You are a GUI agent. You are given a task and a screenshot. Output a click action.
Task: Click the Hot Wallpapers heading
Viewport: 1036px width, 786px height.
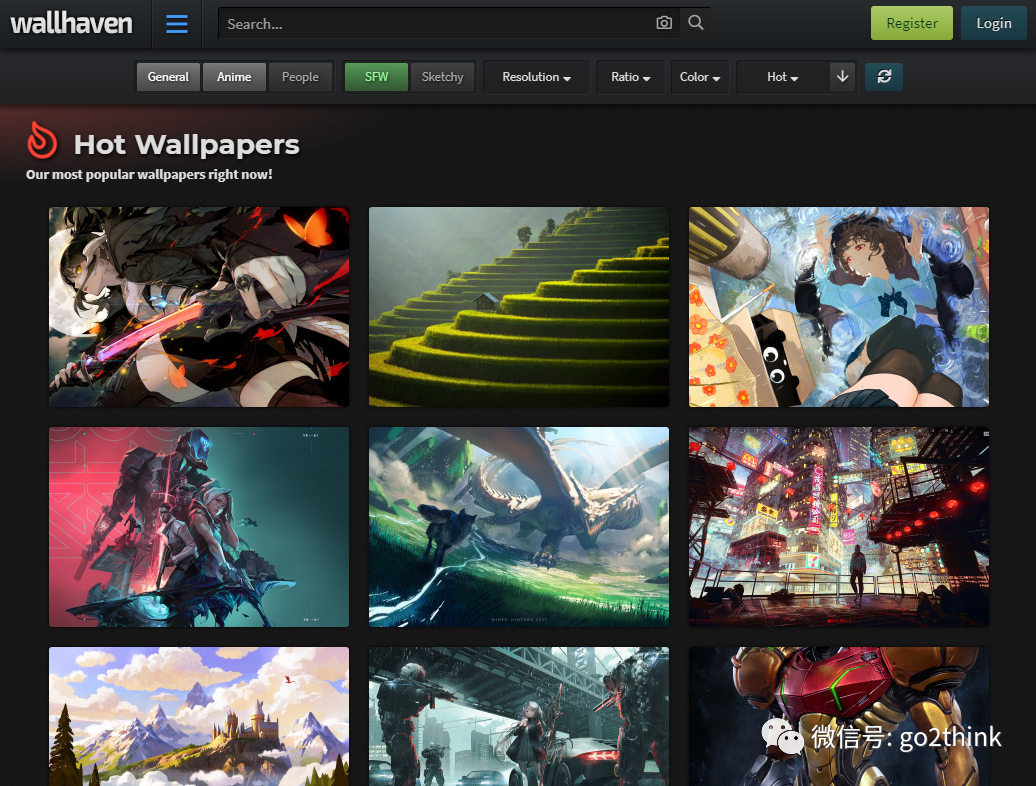click(187, 145)
